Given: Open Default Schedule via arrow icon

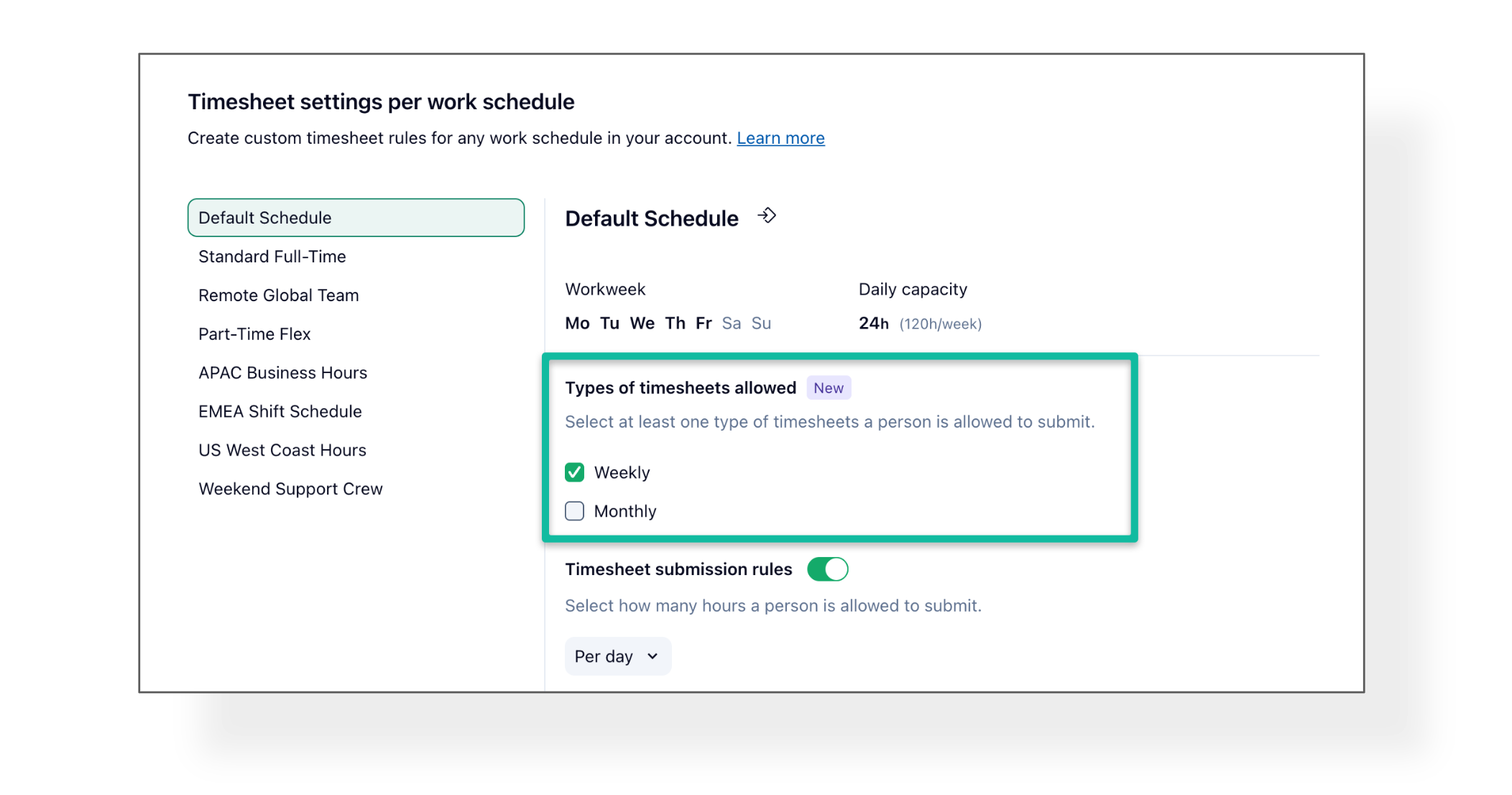Looking at the screenshot, I should [767, 216].
